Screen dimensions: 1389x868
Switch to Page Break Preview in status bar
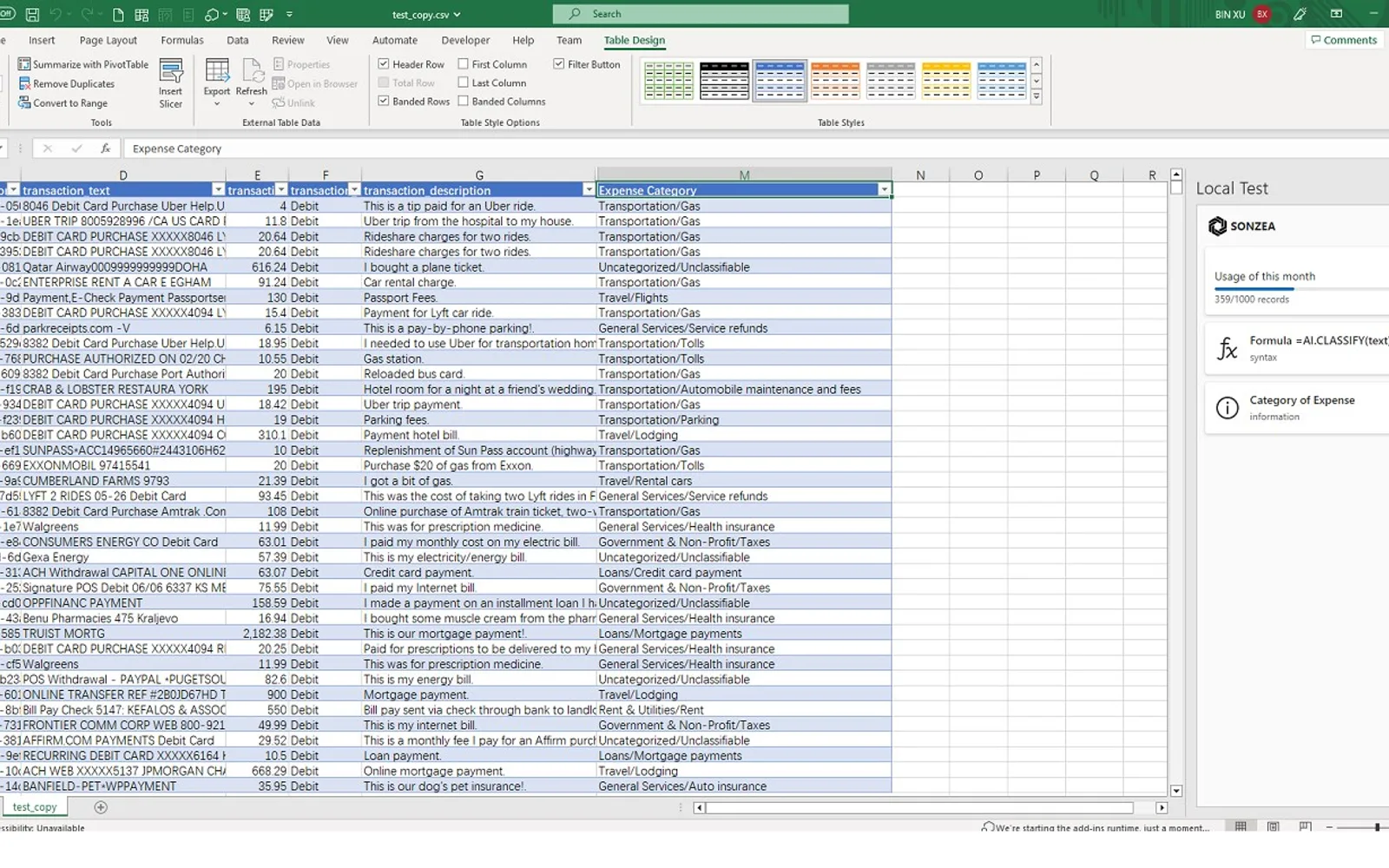[x=1306, y=827]
